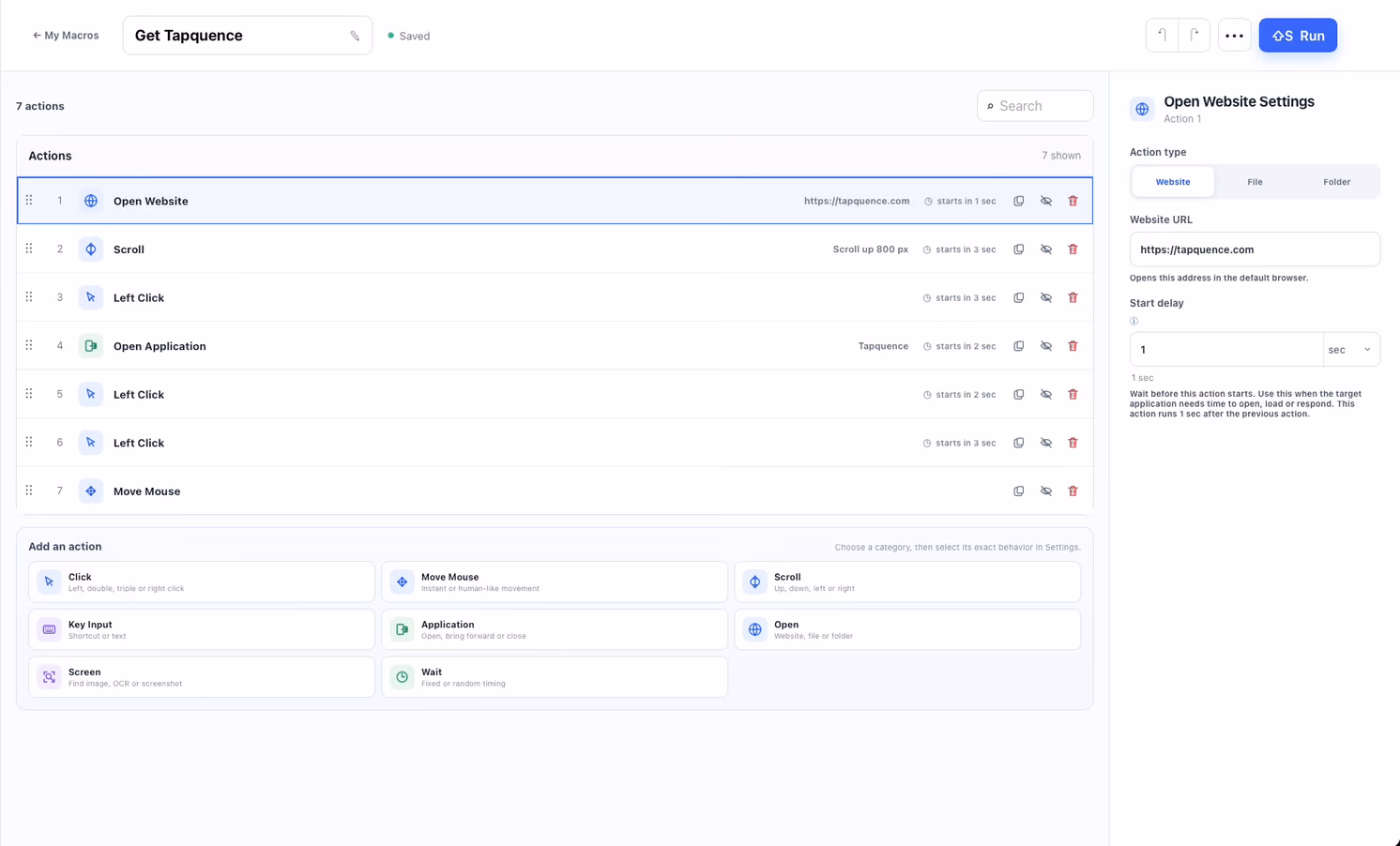The height and width of the screenshot is (846, 1400).
Task: Delete the Open Application action
Action: coord(1073,346)
